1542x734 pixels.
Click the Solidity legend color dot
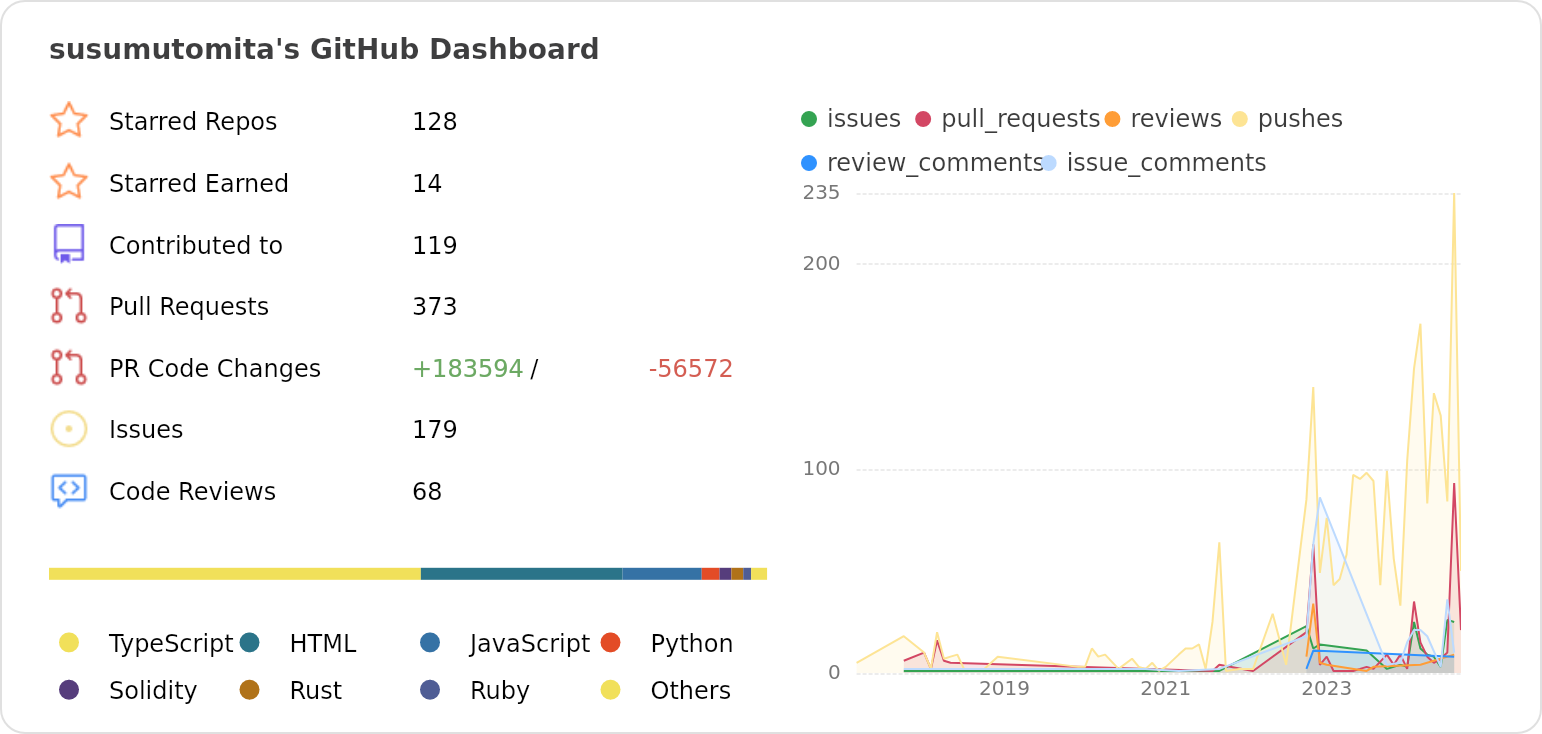[69, 689]
